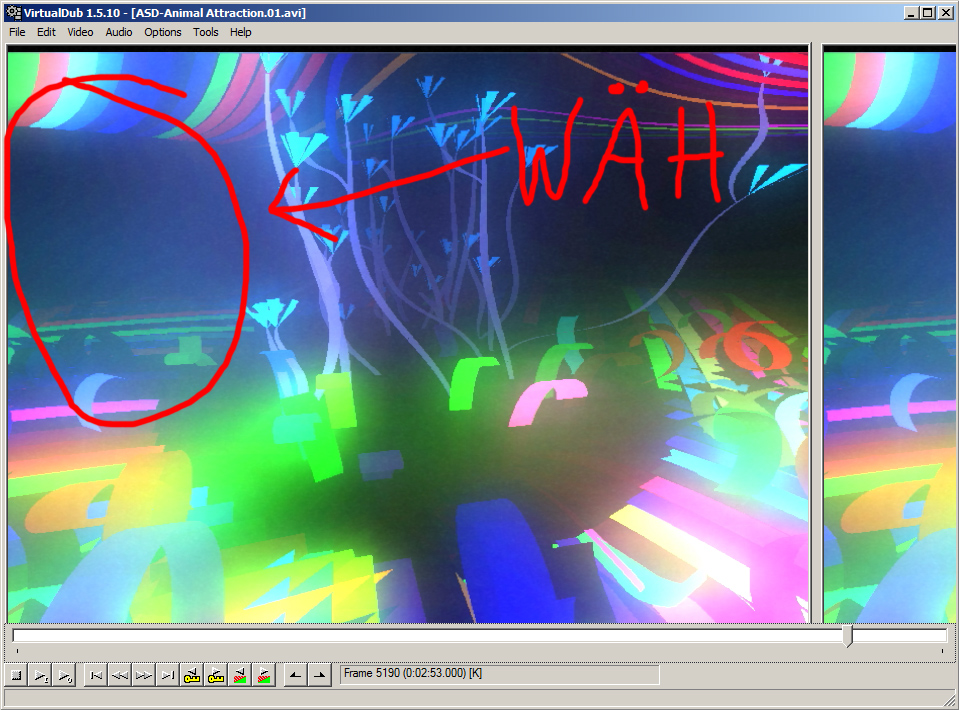This screenshot has width=959, height=710.
Task: Seek to previous scene change
Action: click(240, 676)
